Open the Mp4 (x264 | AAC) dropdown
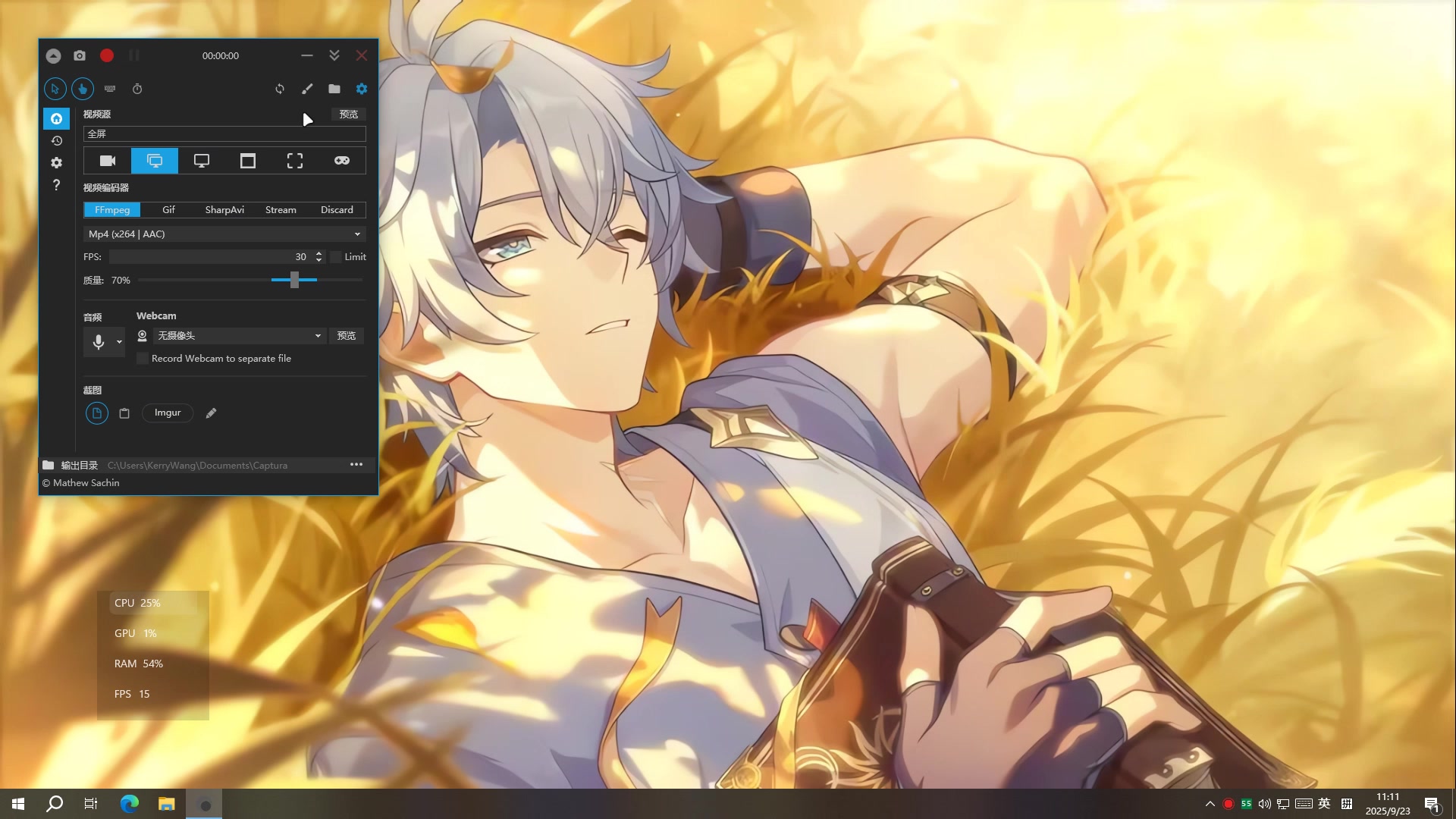Viewport: 1456px width, 819px height. 224,234
